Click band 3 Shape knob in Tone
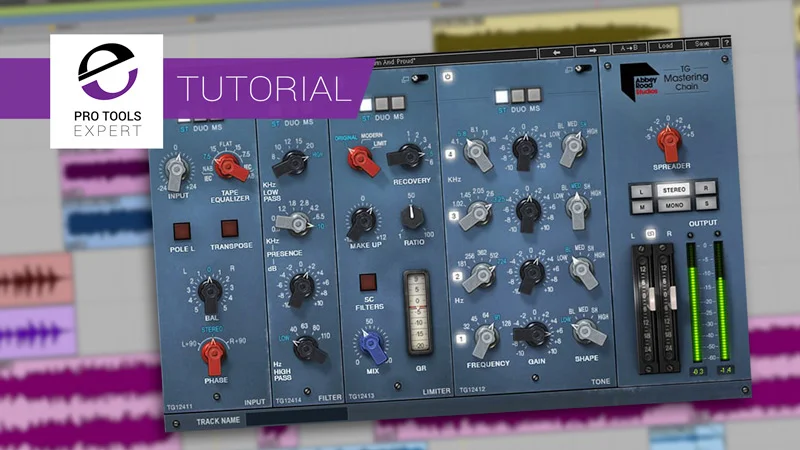 577,208
